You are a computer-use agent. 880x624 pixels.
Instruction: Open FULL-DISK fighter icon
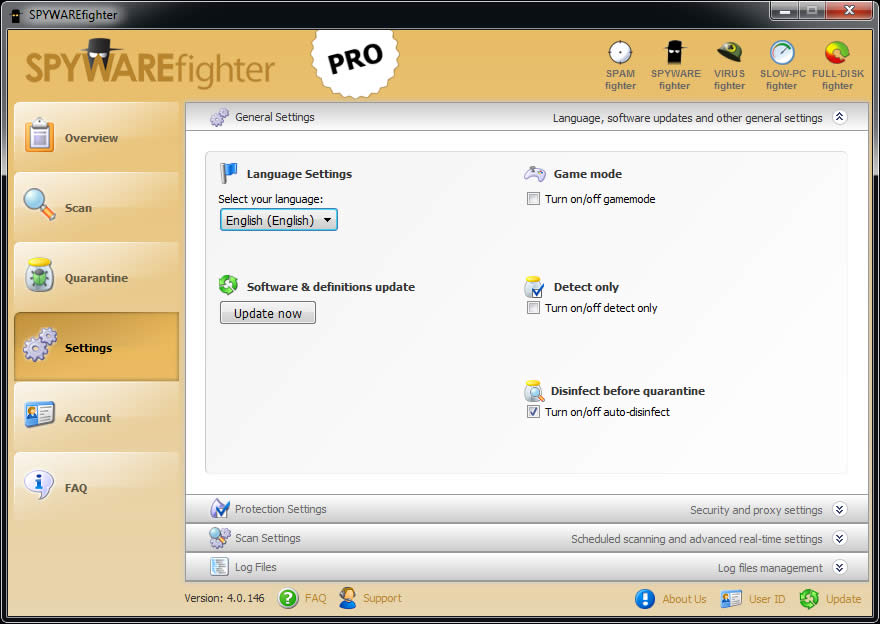(837, 53)
